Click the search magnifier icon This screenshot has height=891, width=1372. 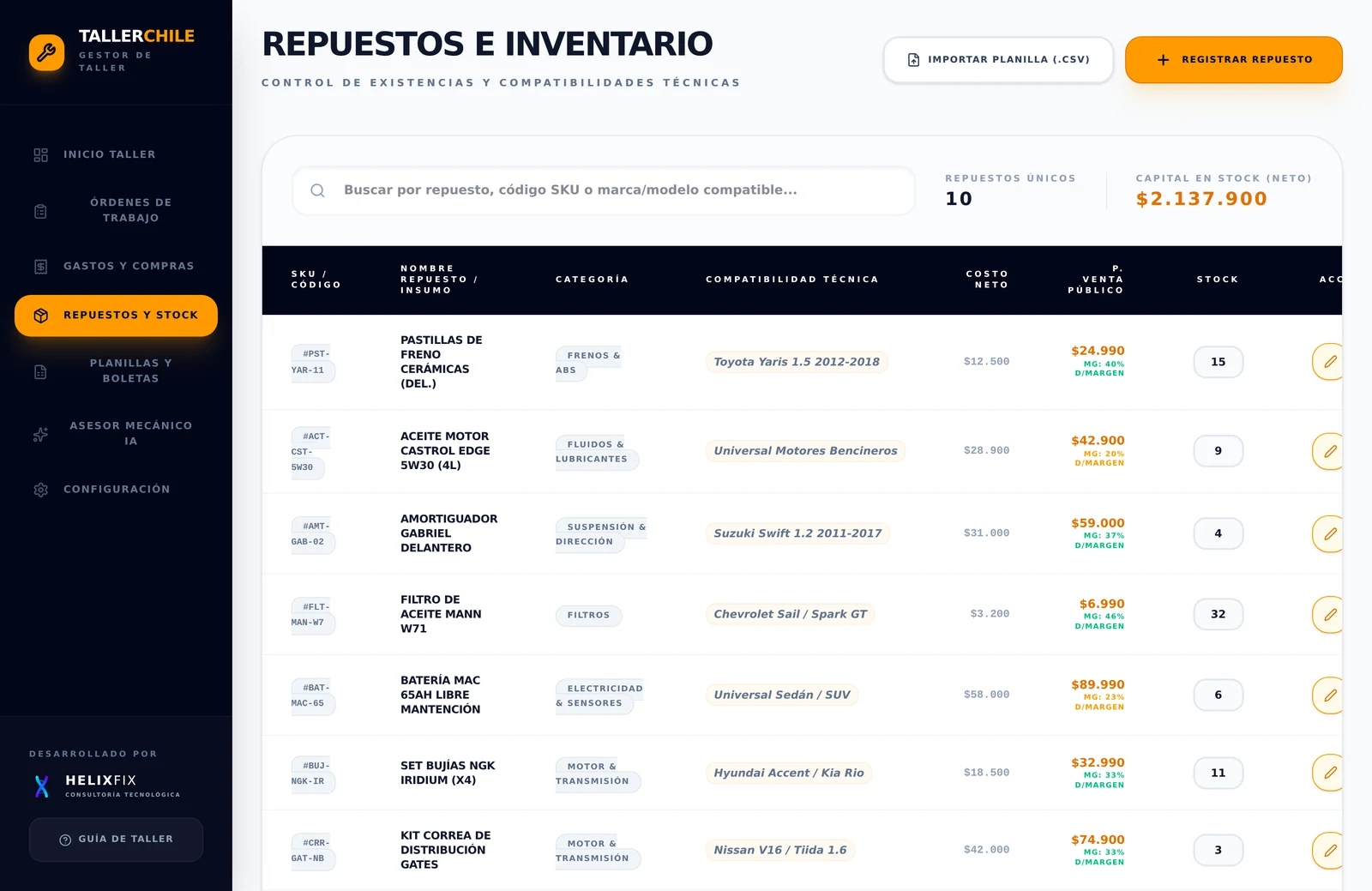317,190
